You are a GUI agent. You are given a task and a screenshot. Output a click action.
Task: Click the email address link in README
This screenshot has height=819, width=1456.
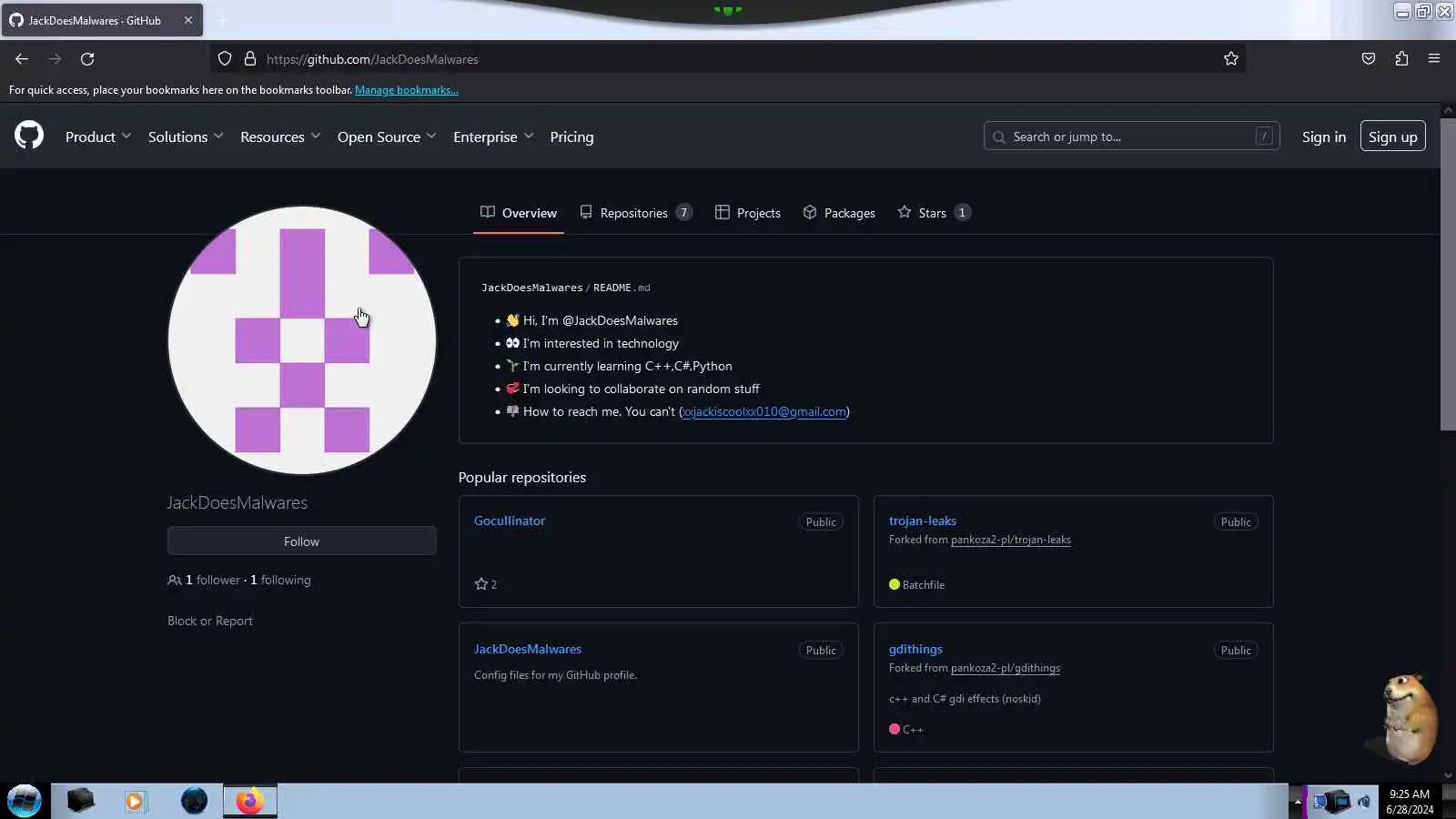coord(764,411)
